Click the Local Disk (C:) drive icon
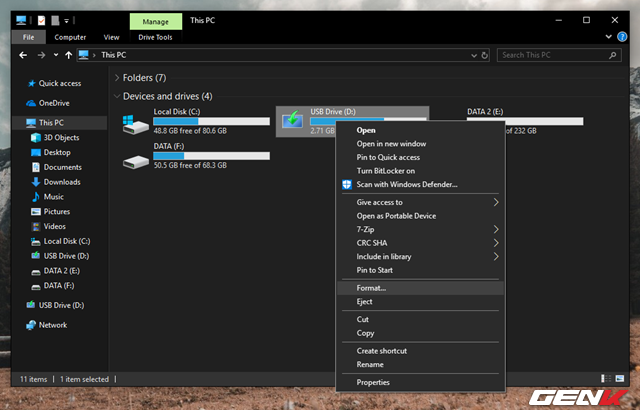Viewport: 640px width, 410px height. pyautogui.click(x=136, y=124)
